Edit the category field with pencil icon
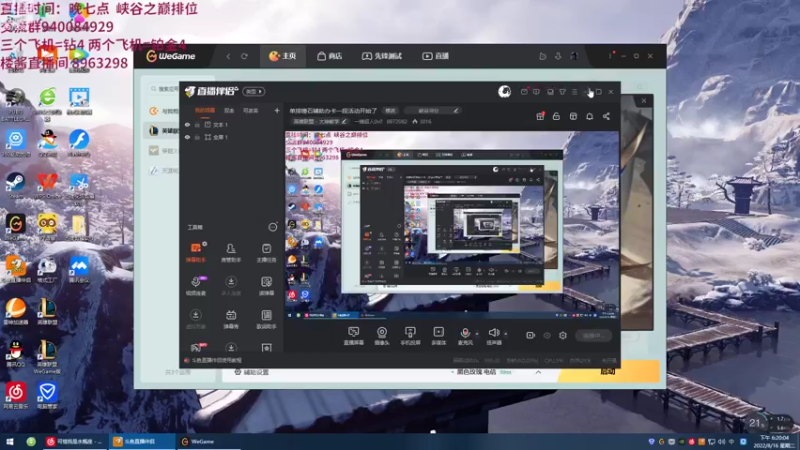Viewport: 800px width, 450px height. (433, 111)
